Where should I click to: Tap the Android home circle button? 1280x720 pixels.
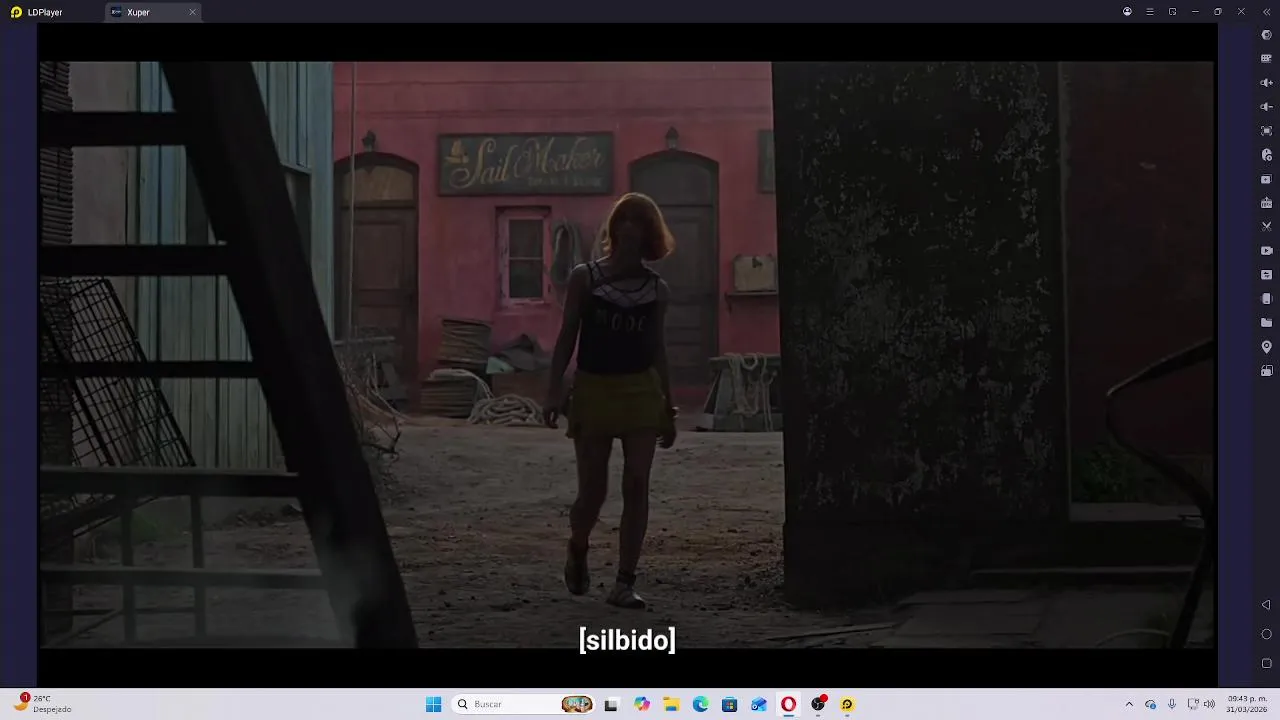point(1266,634)
